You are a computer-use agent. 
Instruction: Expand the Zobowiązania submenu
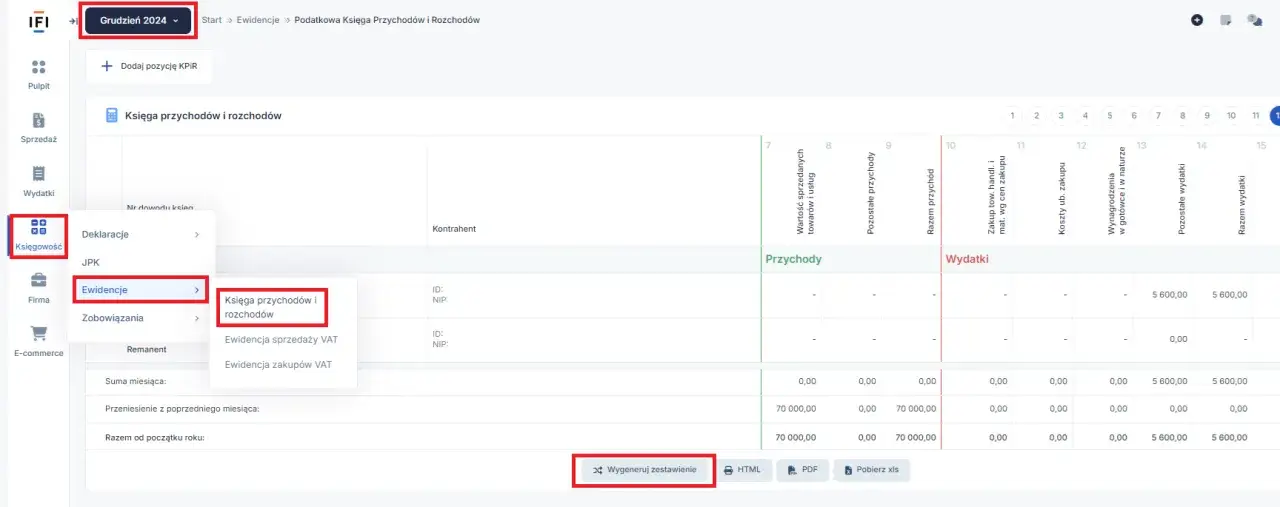click(140, 318)
